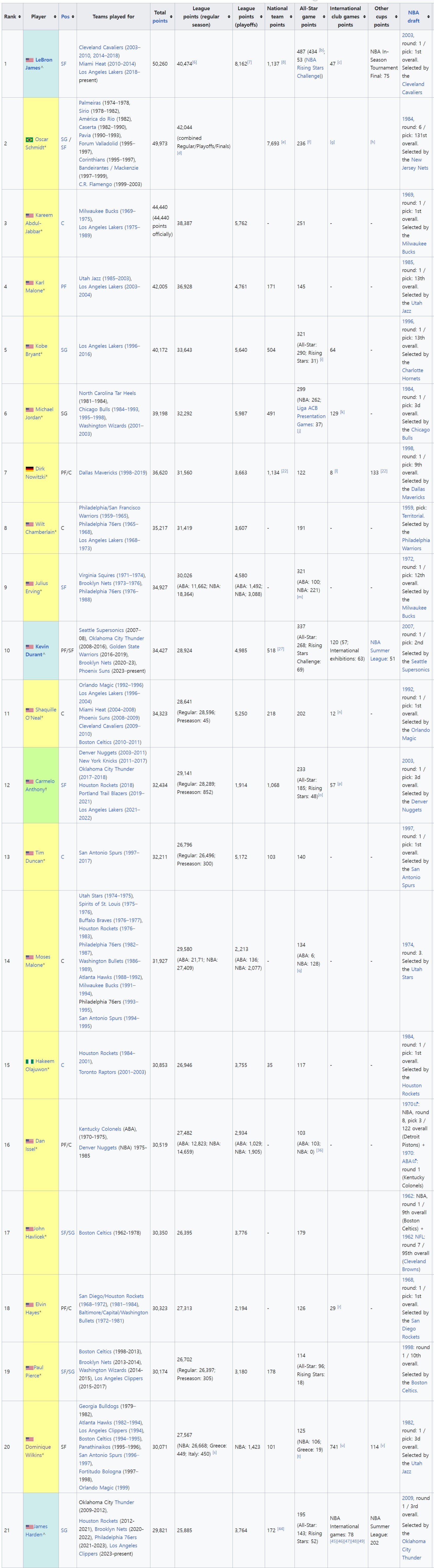Screen dimensions: 434x1568
Task: Sort by National team points arrows
Action: pyautogui.click(x=291, y=17)
